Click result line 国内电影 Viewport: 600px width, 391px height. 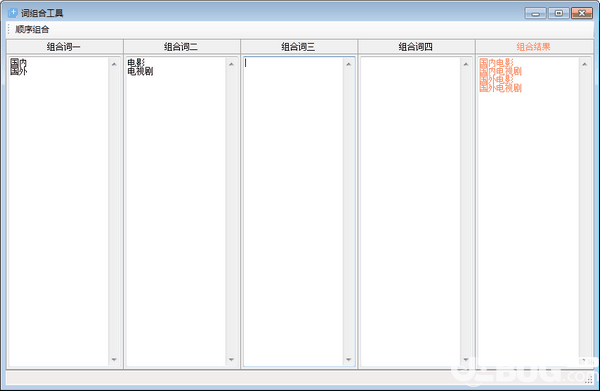[496, 62]
